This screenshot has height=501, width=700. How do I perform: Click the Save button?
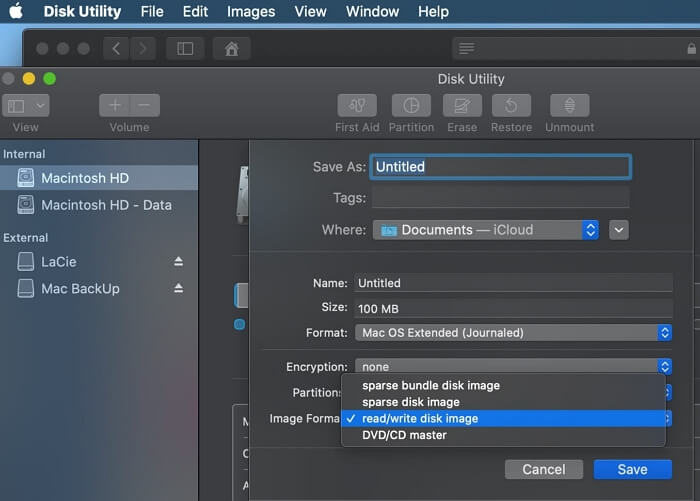(632, 469)
